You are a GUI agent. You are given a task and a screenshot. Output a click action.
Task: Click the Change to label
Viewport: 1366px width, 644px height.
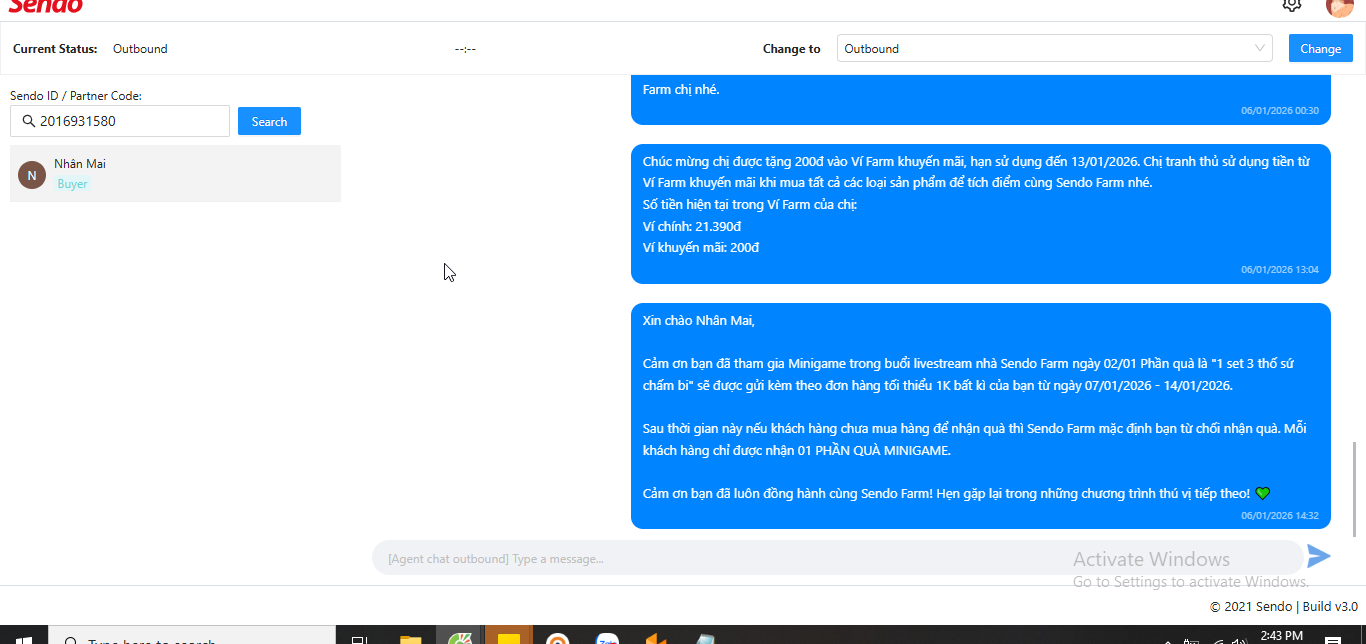click(x=791, y=49)
